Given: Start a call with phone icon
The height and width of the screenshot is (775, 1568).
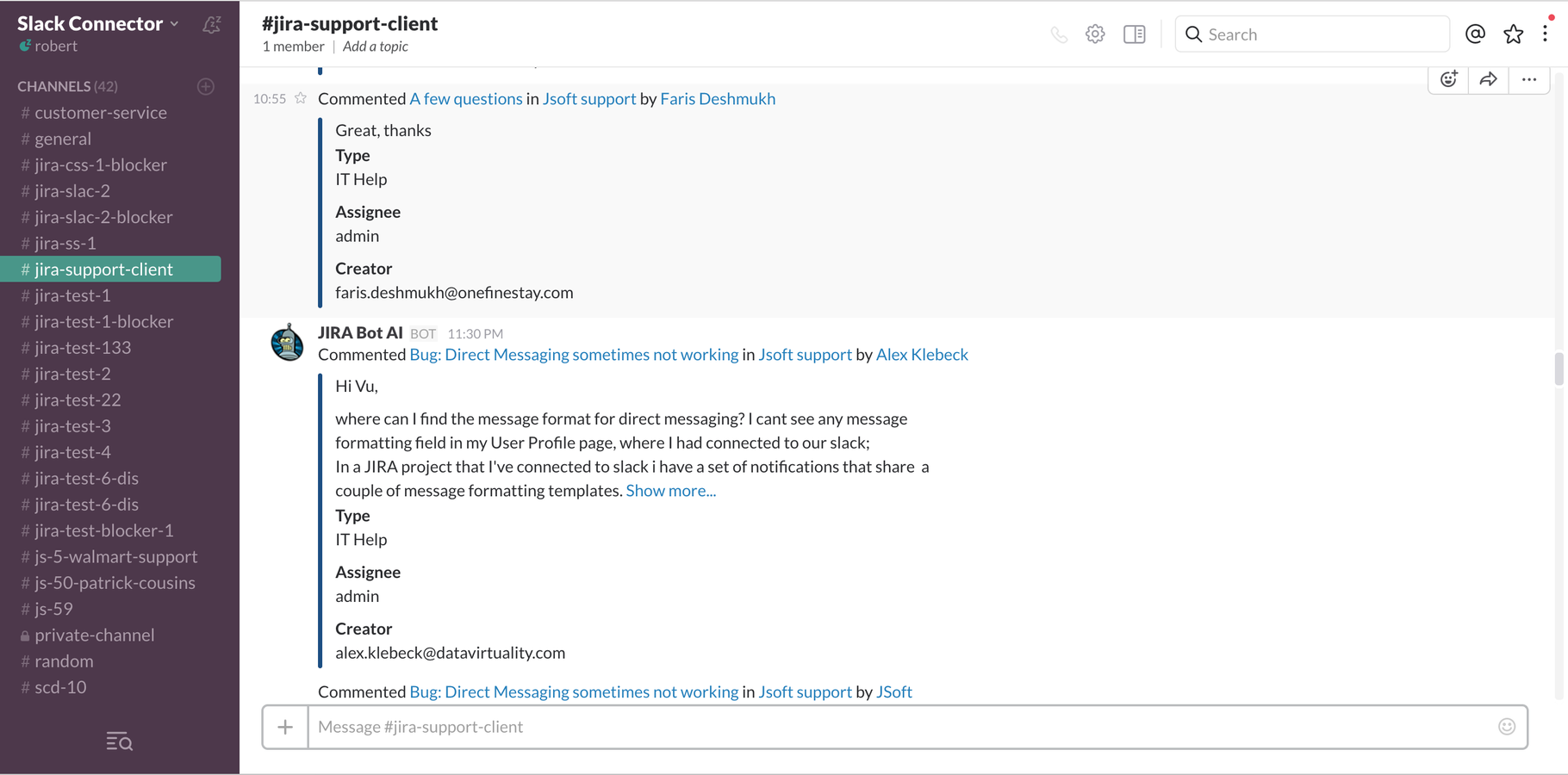Looking at the screenshot, I should coord(1059,34).
